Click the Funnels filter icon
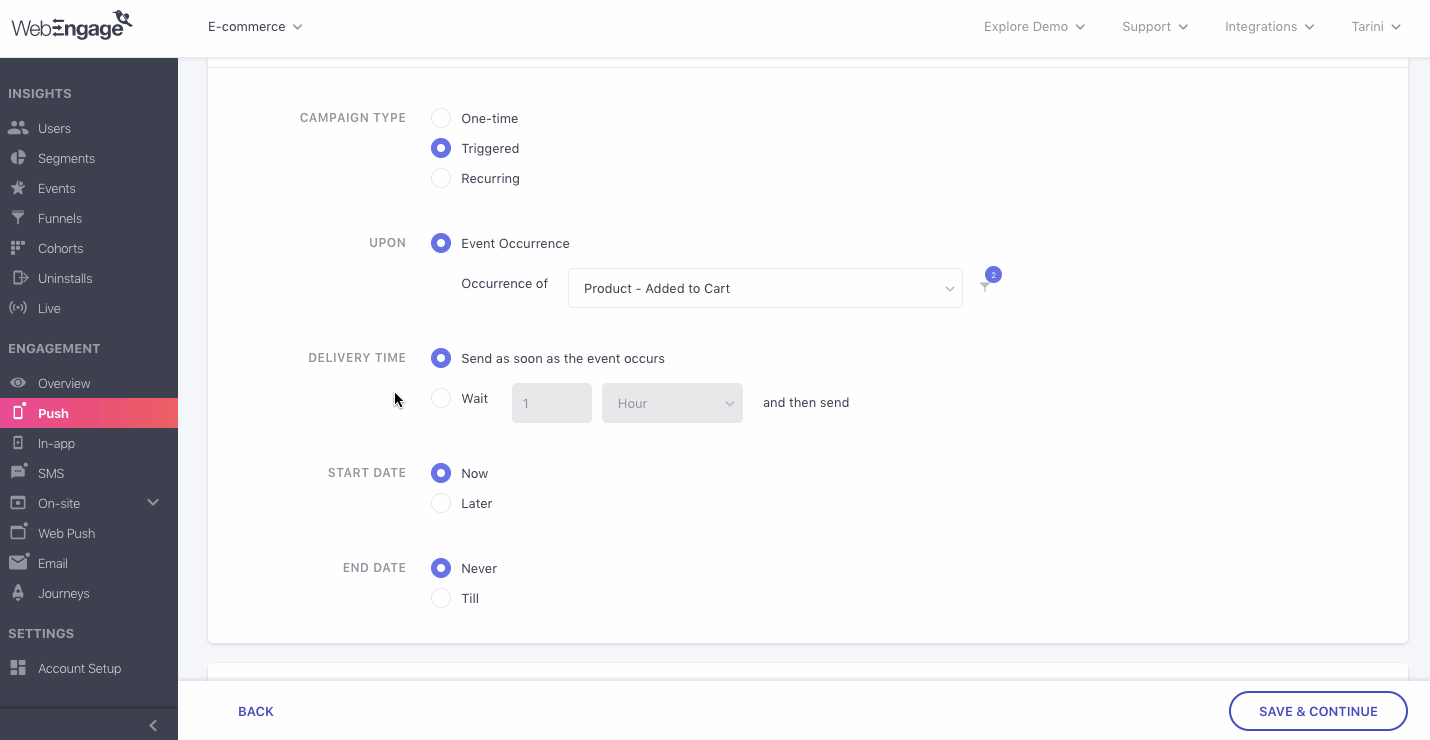1430x740 pixels. (x=18, y=218)
